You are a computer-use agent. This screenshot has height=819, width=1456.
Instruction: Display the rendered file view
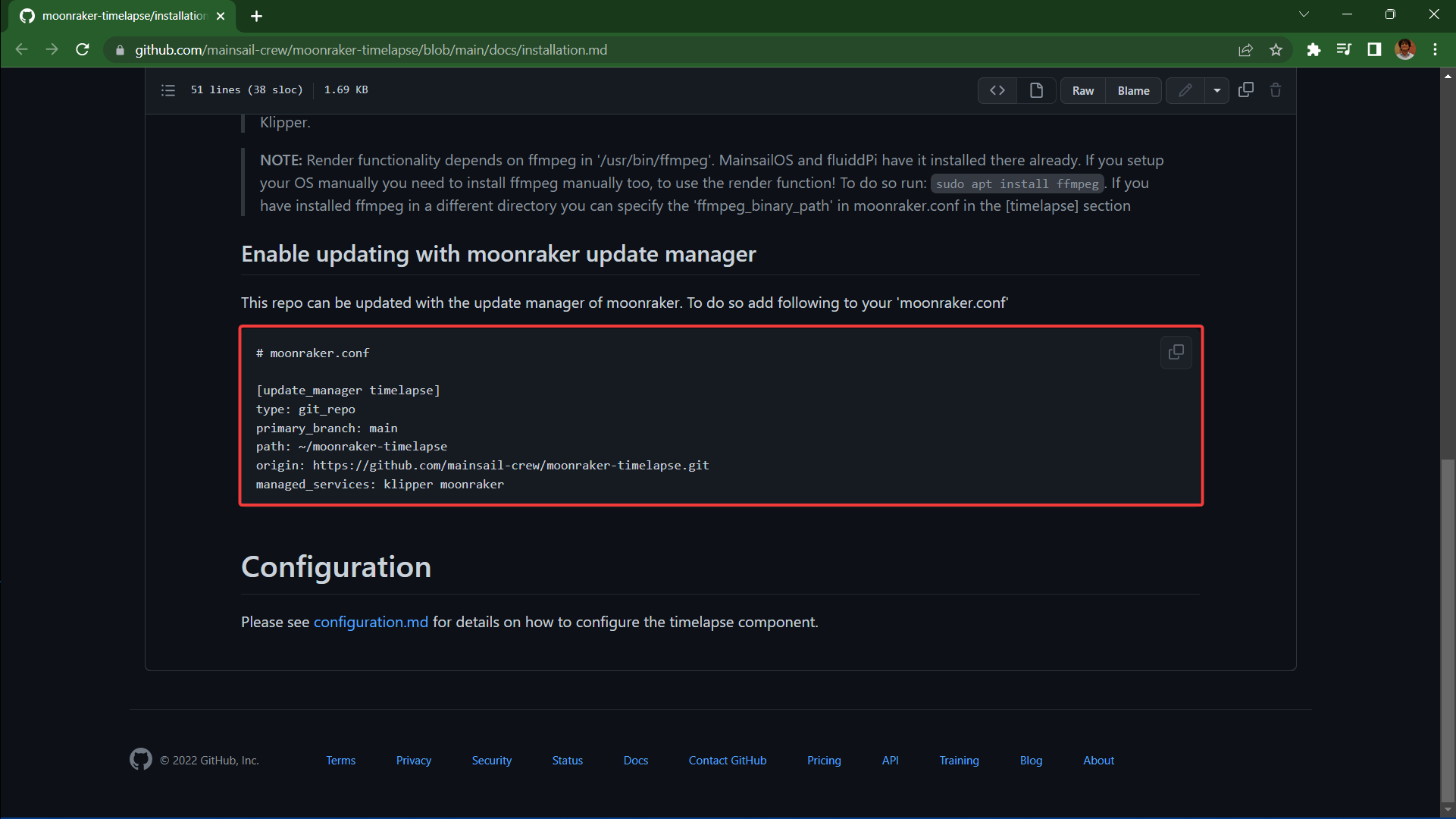(x=1036, y=90)
